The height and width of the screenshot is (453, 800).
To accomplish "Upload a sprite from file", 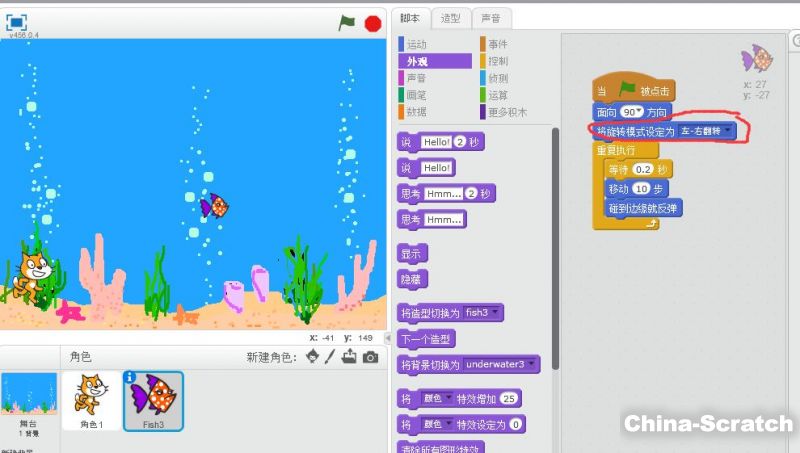I will [x=349, y=357].
